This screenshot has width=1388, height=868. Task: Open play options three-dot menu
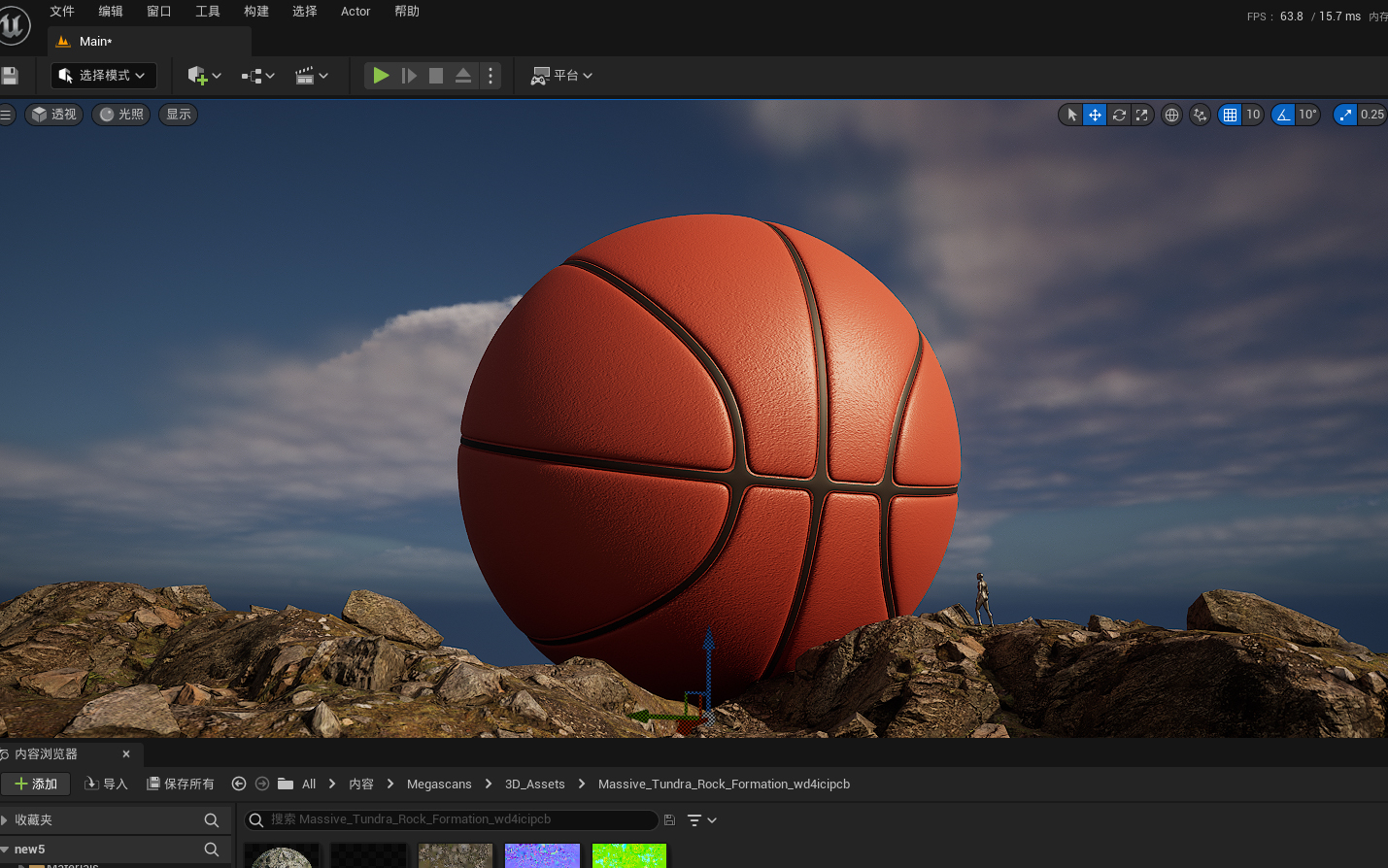[491, 76]
